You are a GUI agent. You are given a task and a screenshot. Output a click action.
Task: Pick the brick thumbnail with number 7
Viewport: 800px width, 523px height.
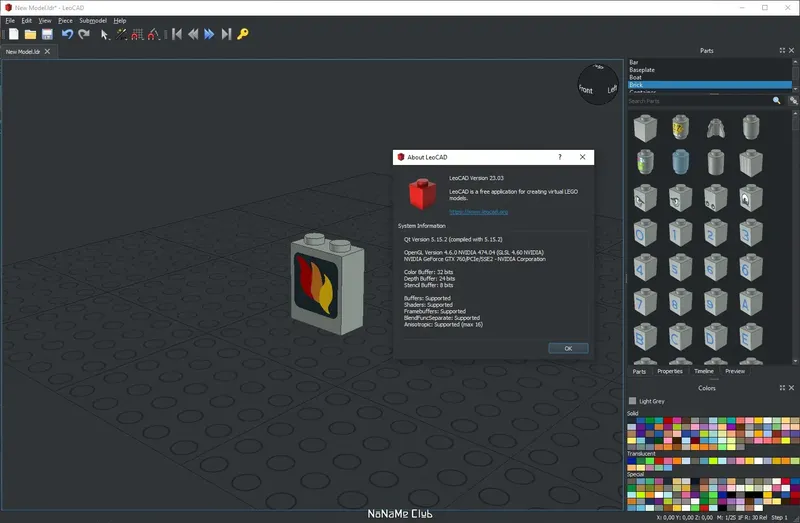(x=645, y=302)
